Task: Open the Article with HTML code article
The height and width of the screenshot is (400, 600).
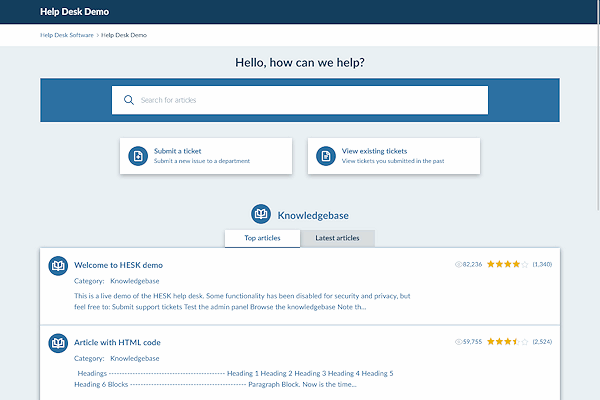Action: [x=117, y=342]
